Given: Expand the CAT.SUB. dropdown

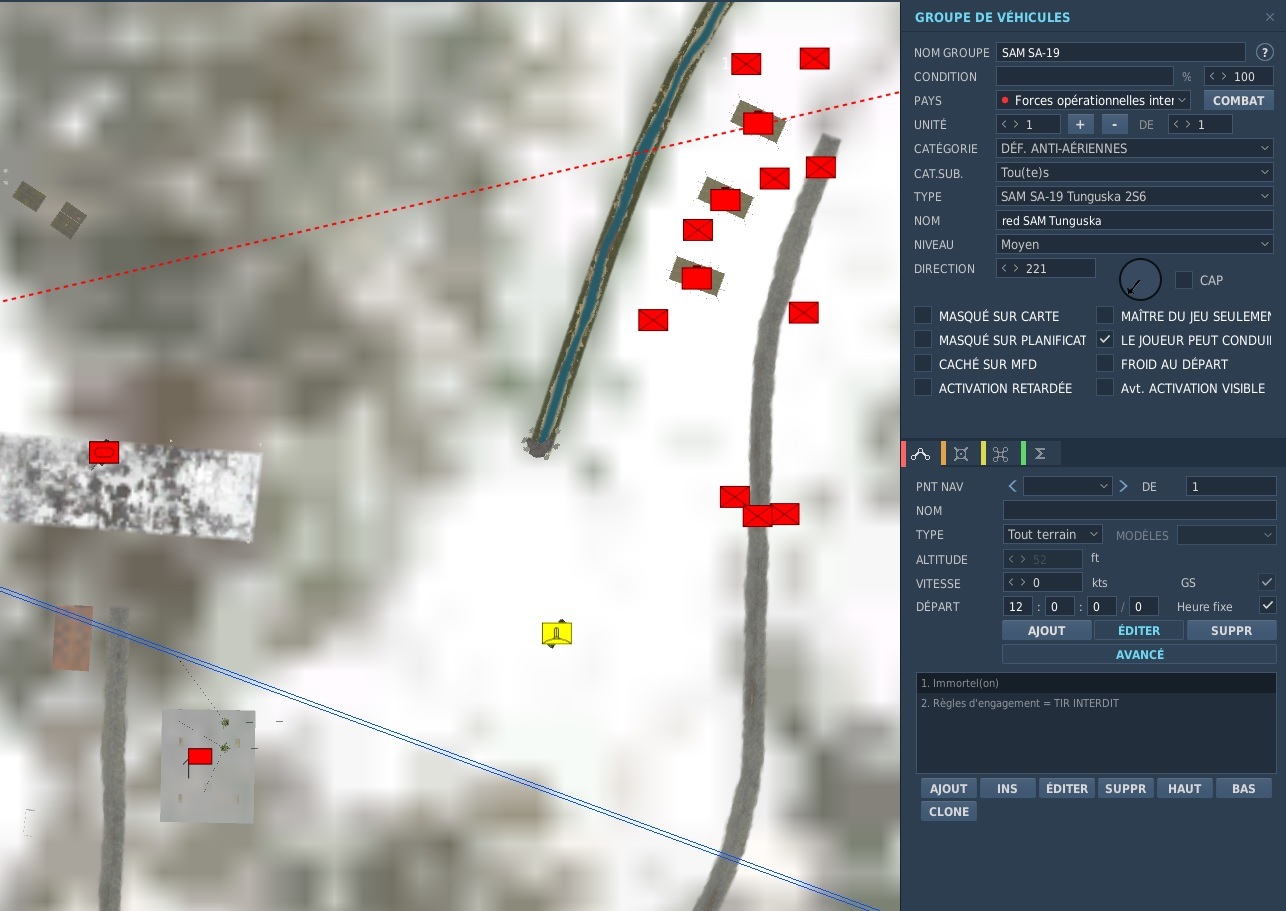Looking at the screenshot, I should (x=1135, y=172).
